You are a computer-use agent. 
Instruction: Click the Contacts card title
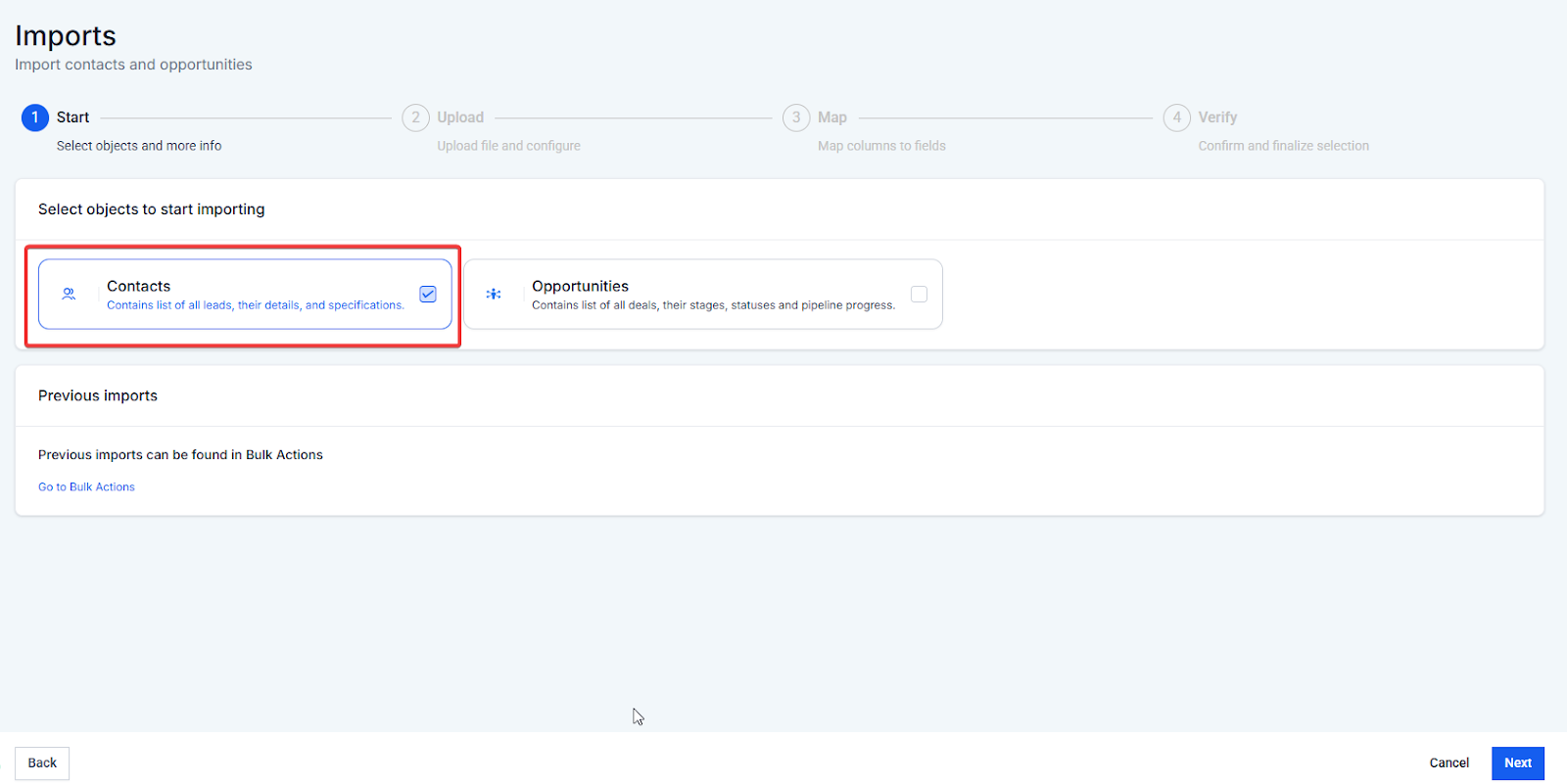click(138, 286)
